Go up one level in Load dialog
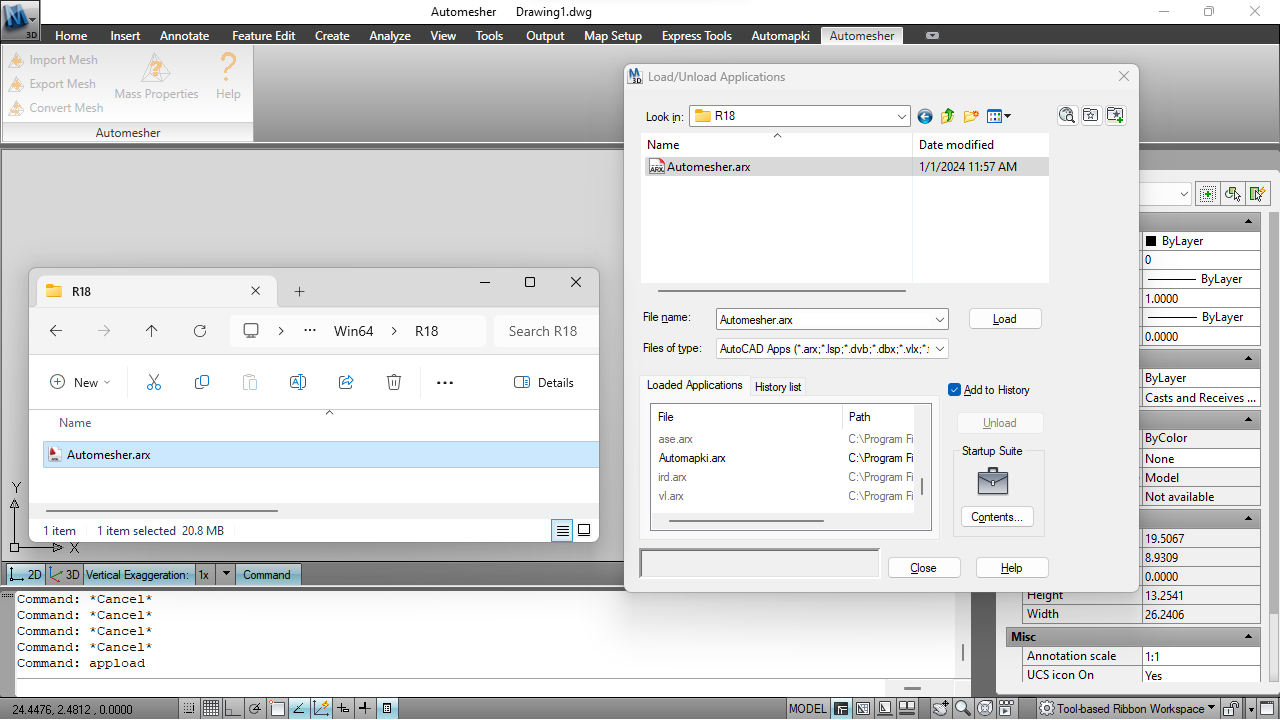This screenshot has height=720, width=1280. (947, 116)
